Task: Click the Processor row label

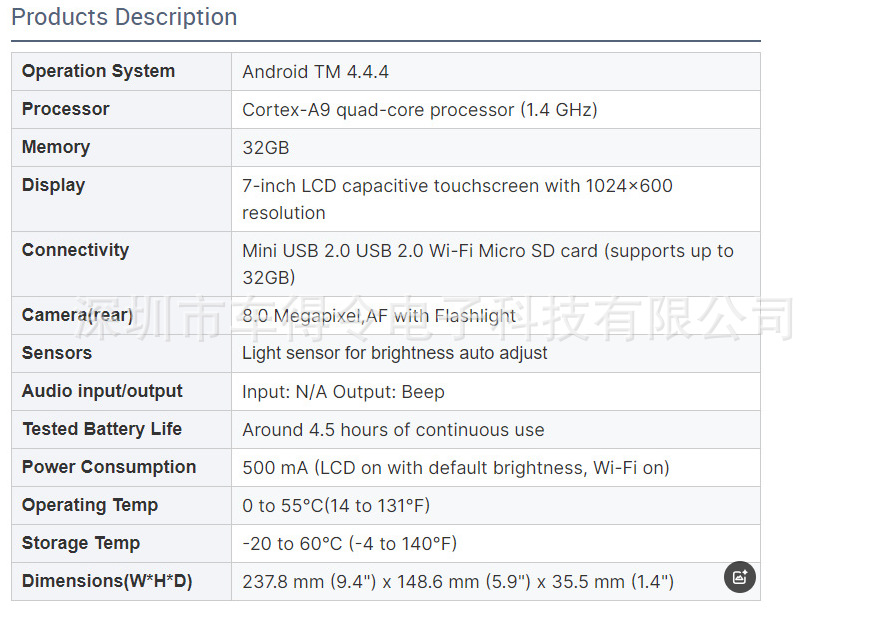Action: (65, 109)
